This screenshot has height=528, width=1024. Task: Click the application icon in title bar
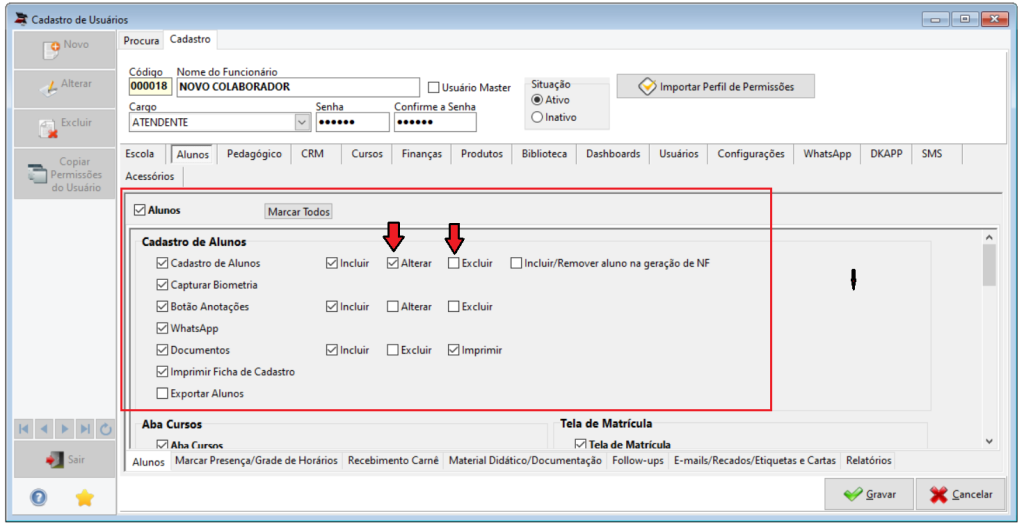(22, 18)
